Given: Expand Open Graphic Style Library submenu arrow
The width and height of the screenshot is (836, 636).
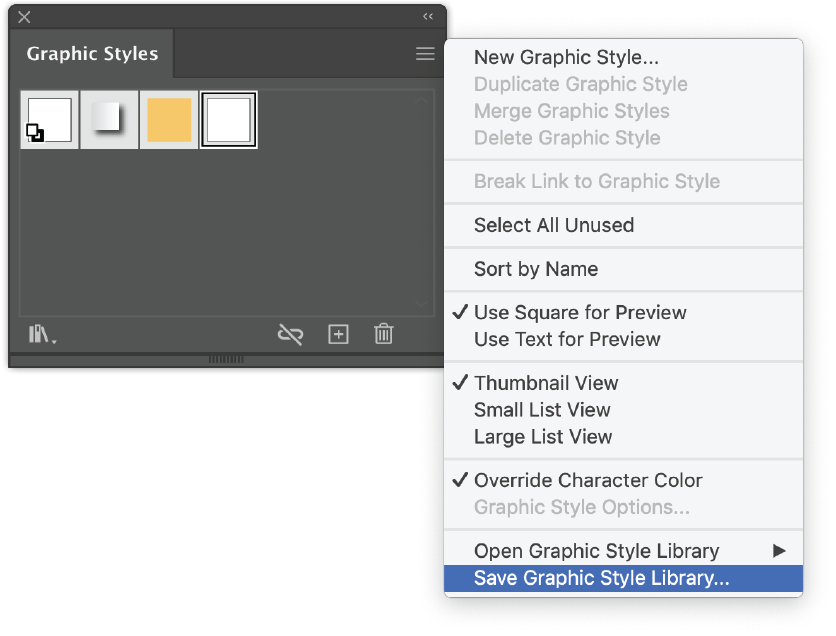Looking at the screenshot, I should (779, 551).
